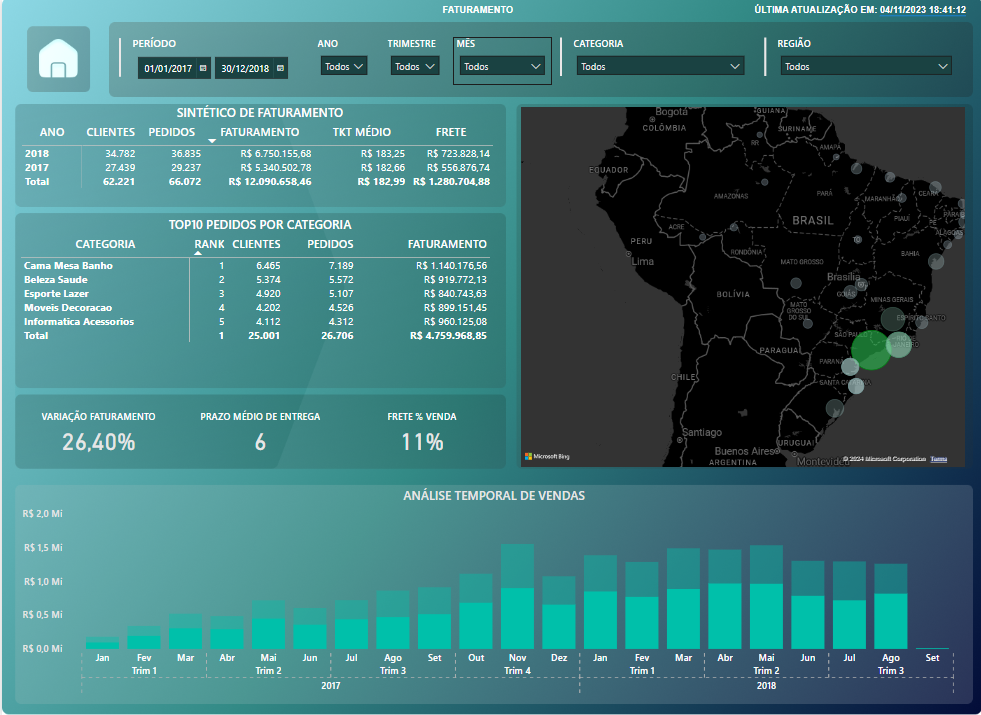Expand the CATEGORIA dropdown

click(660, 66)
